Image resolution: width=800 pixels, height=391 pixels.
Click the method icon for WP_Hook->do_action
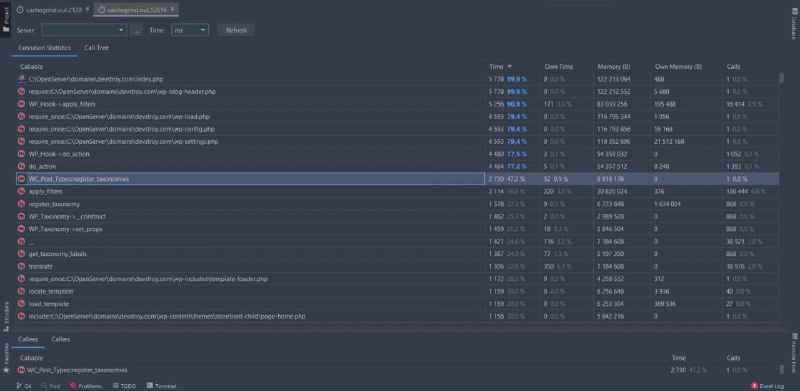coord(21,154)
